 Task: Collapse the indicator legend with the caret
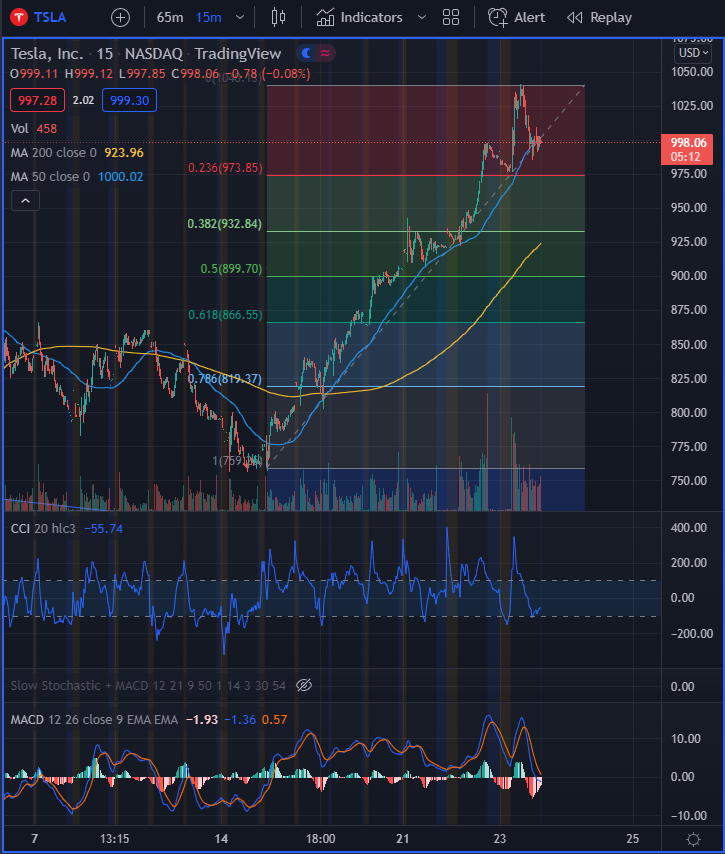[26, 200]
